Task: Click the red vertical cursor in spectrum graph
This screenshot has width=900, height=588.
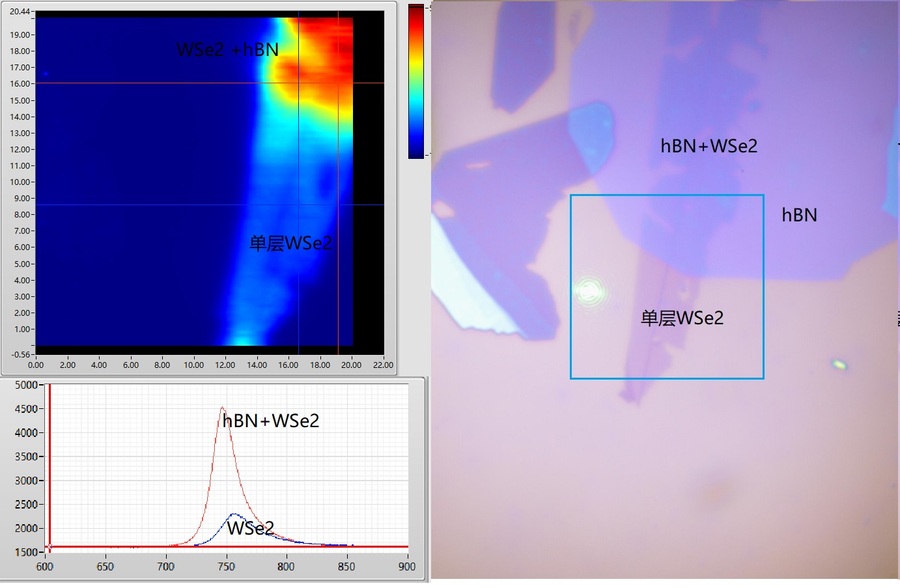Action: [49, 470]
